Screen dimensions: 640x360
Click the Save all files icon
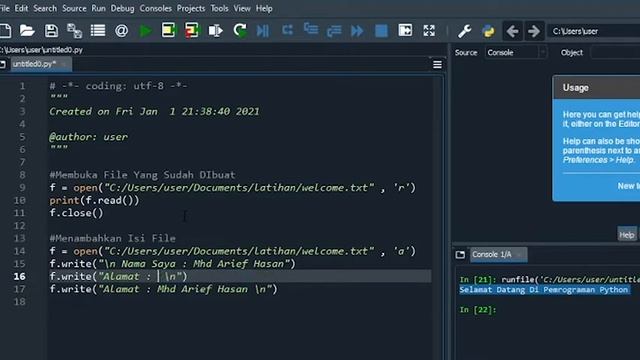pyautogui.click(x=74, y=31)
